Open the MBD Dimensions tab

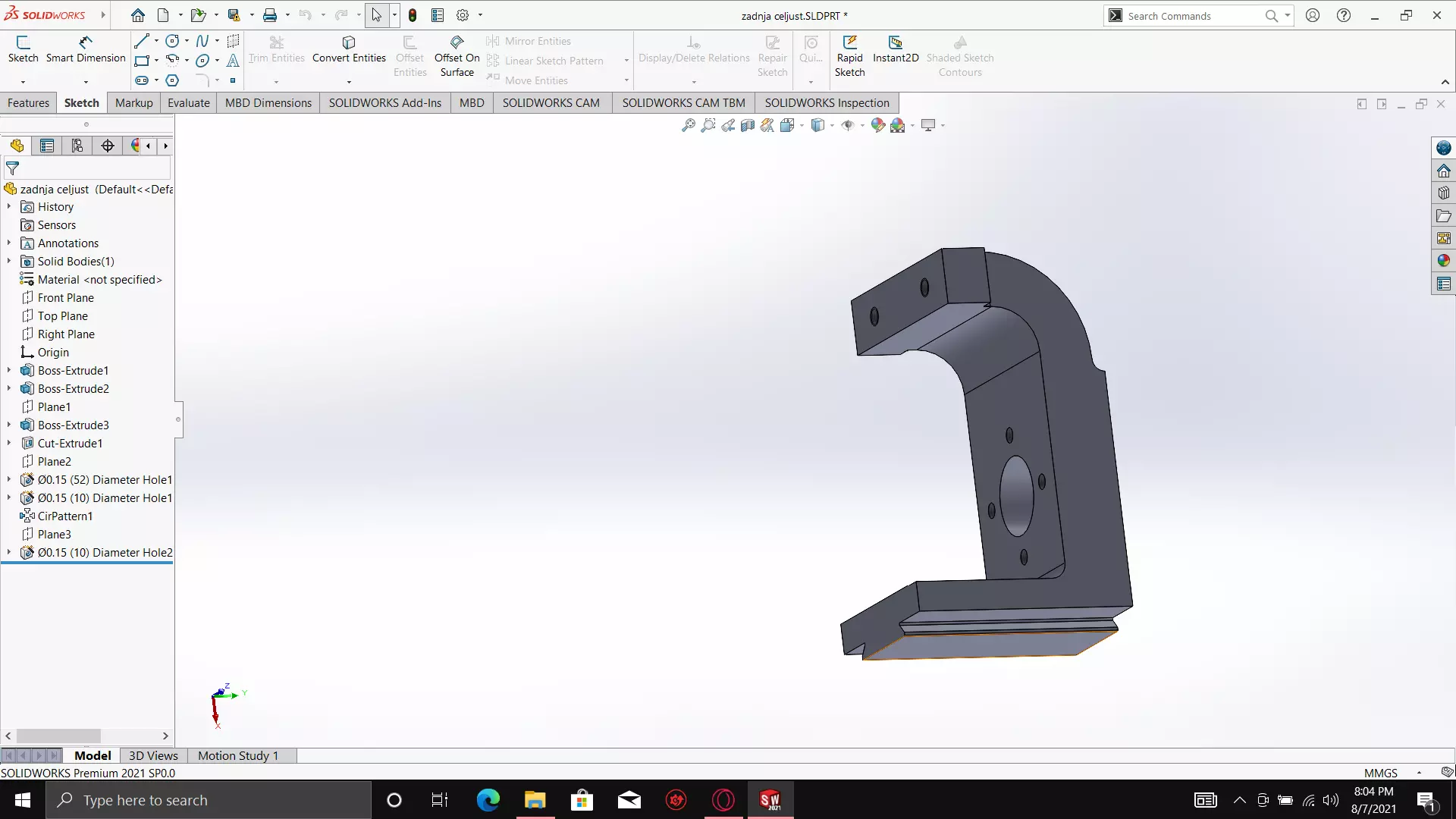(268, 102)
